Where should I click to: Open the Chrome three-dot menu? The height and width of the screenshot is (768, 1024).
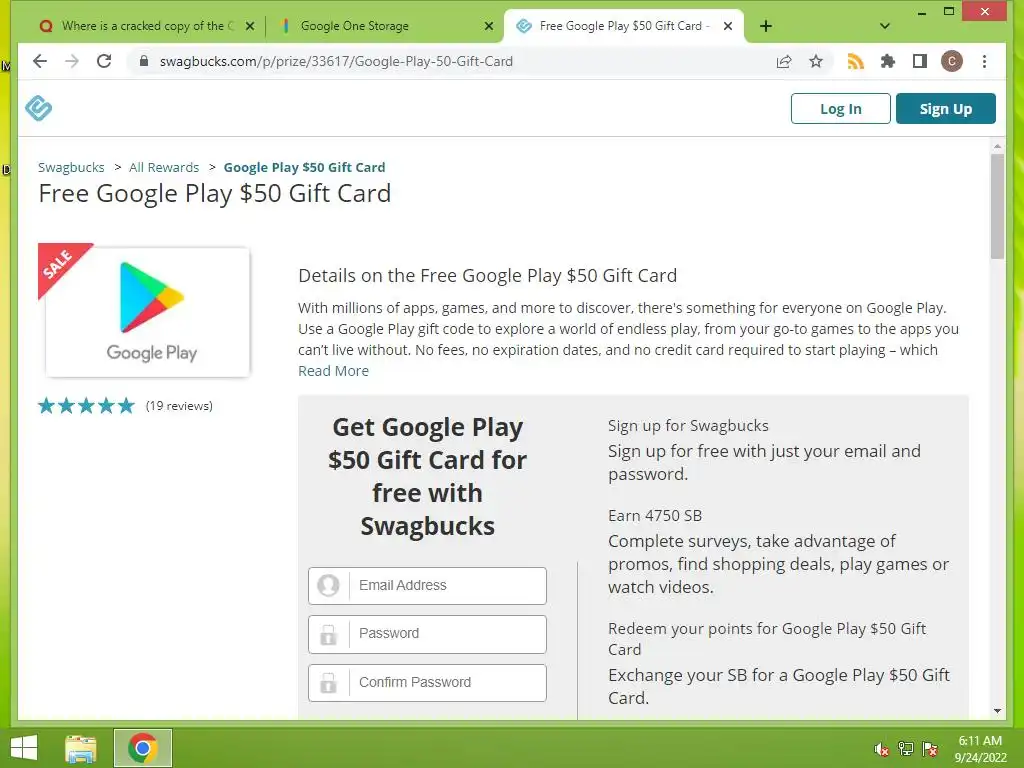[984, 61]
